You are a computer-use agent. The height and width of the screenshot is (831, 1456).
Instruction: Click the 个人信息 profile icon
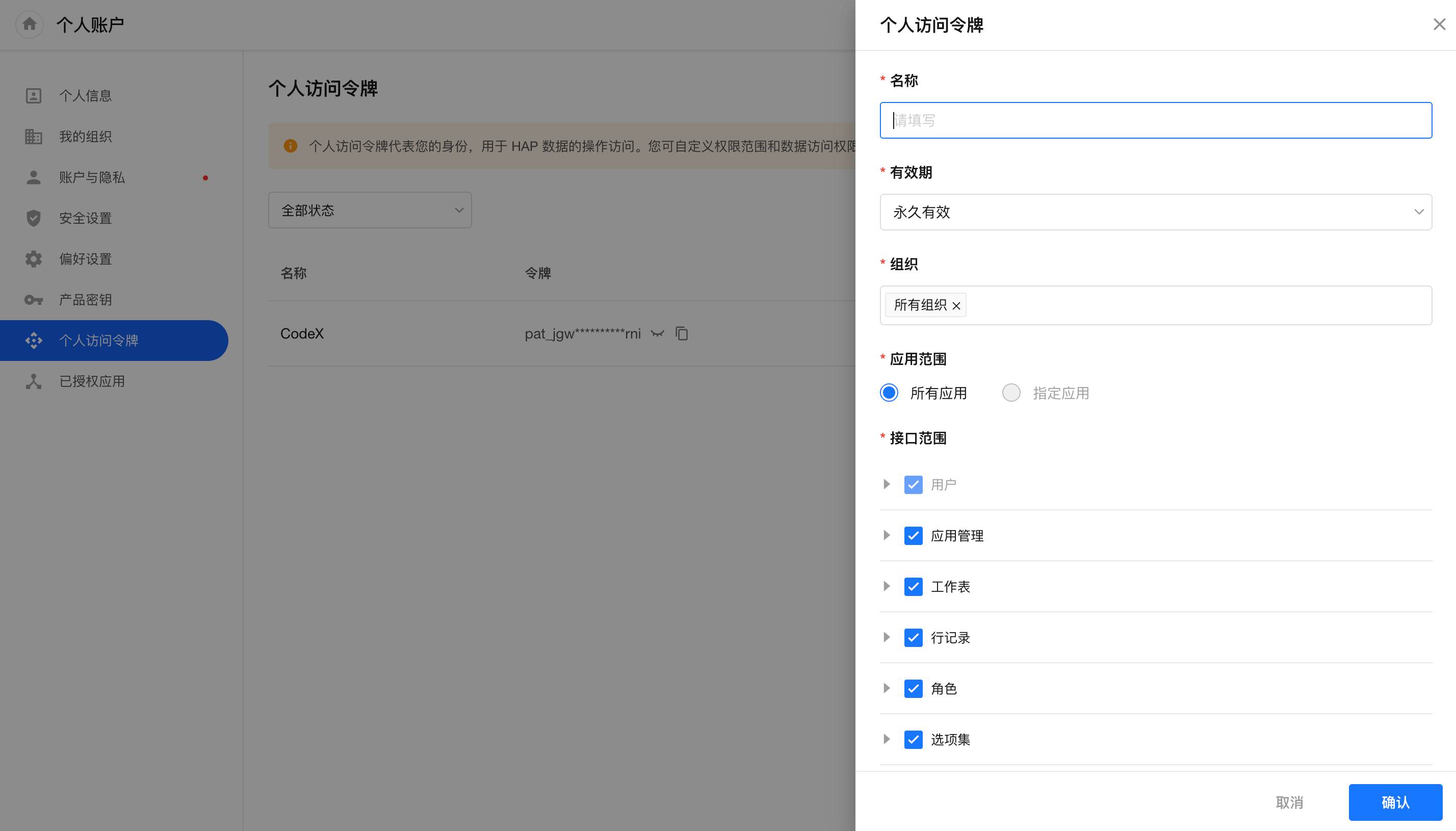(x=34, y=95)
